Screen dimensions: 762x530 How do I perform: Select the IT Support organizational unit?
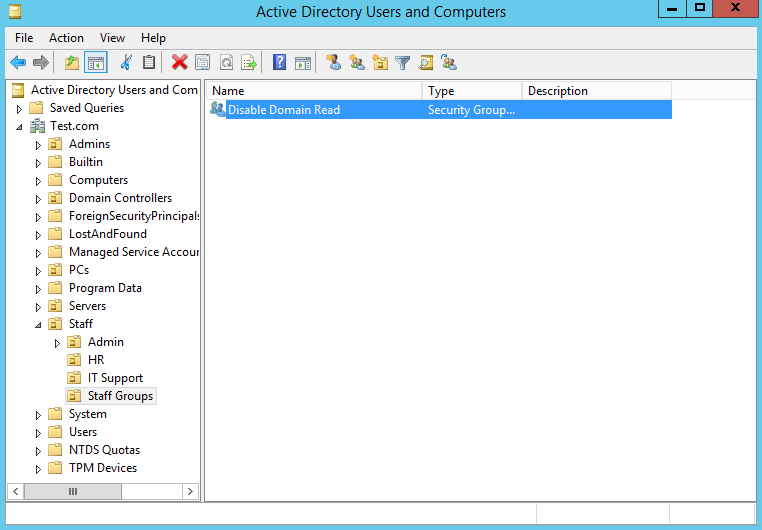click(x=115, y=378)
